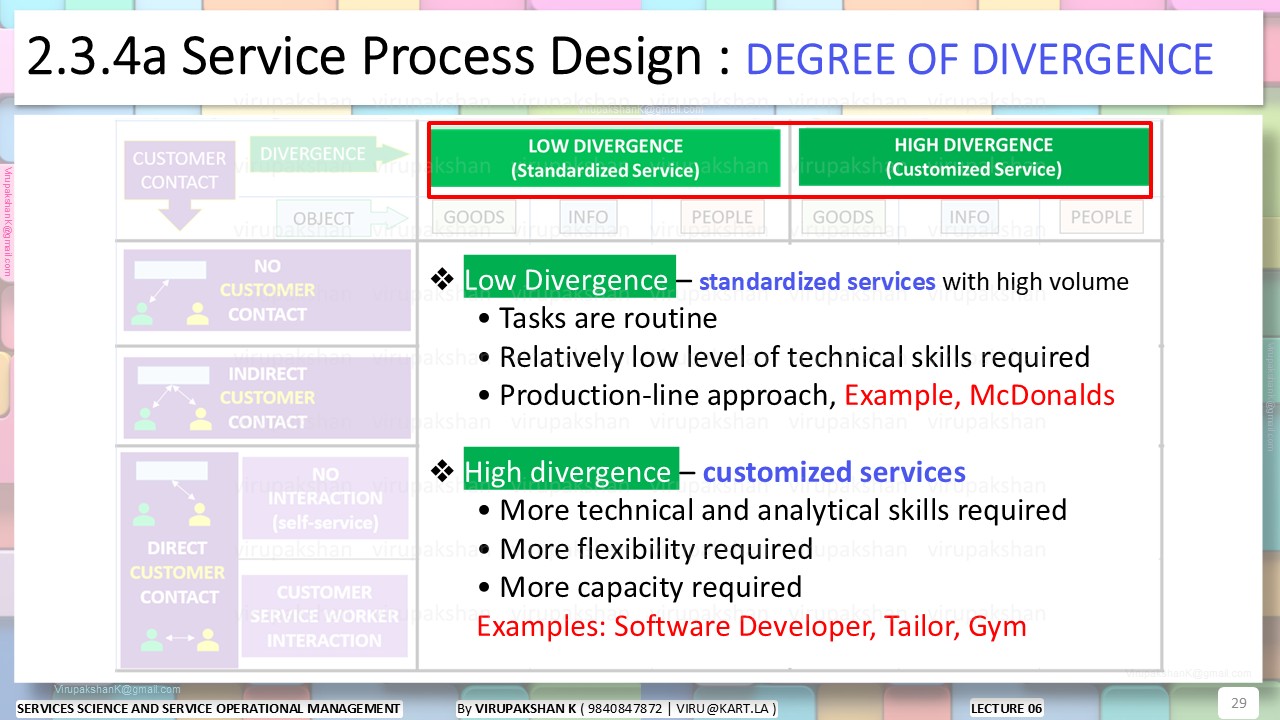Select the INFO cell under Low Divergence
1280x720 pixels.
point(588,217)
